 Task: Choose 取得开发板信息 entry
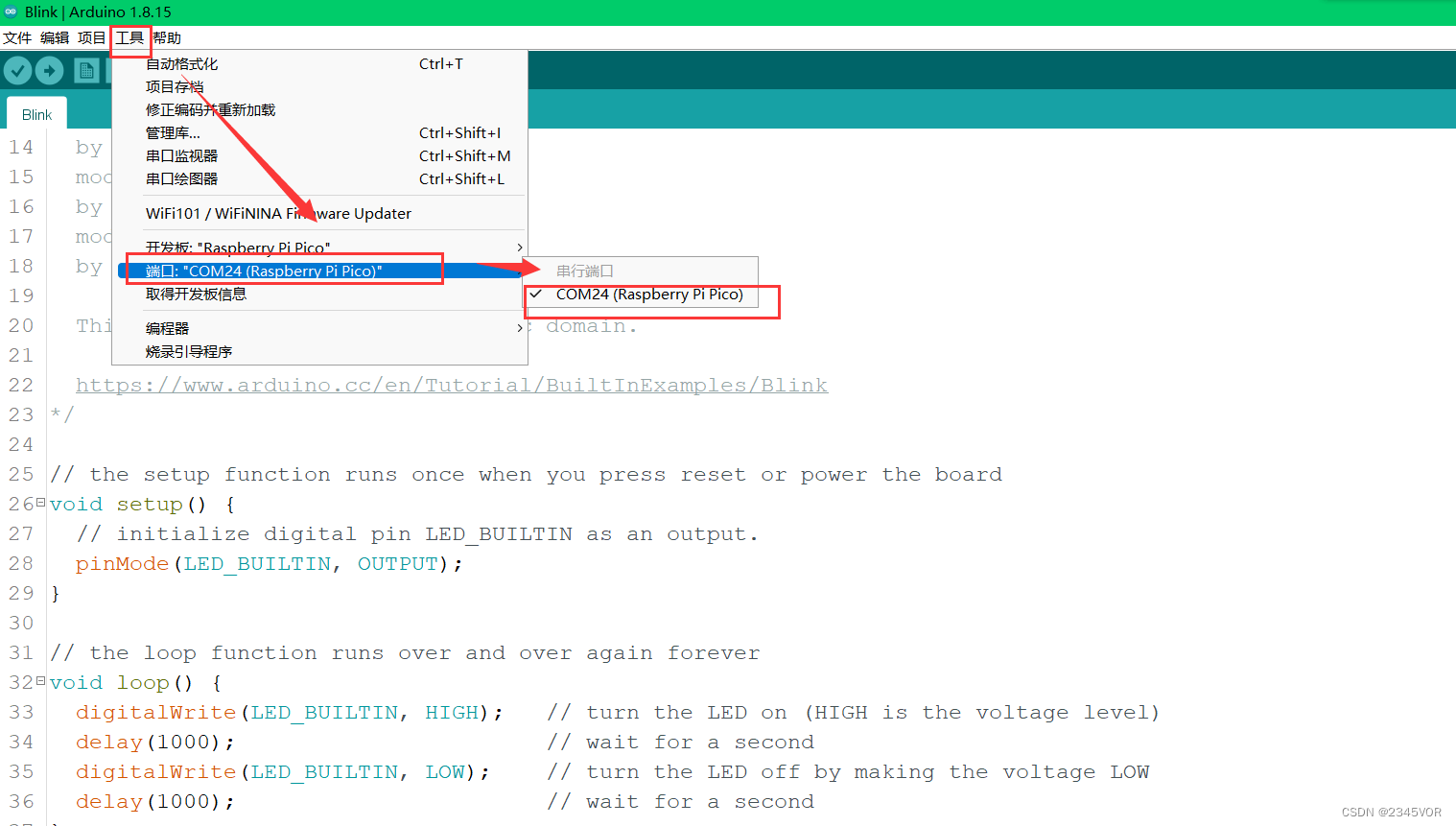pyautogui.click(x=320, y=294)
